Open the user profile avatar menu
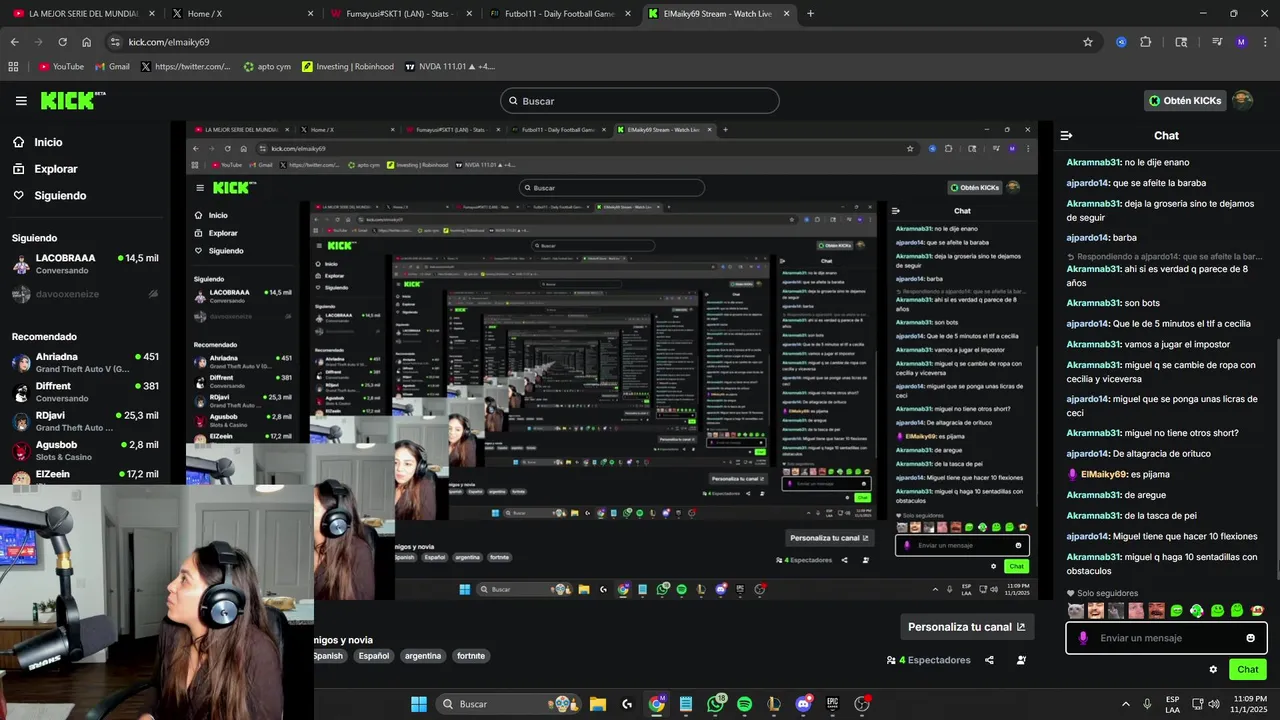Image resolution: width=1280 pixels, height=720 pixels. 1242,100
